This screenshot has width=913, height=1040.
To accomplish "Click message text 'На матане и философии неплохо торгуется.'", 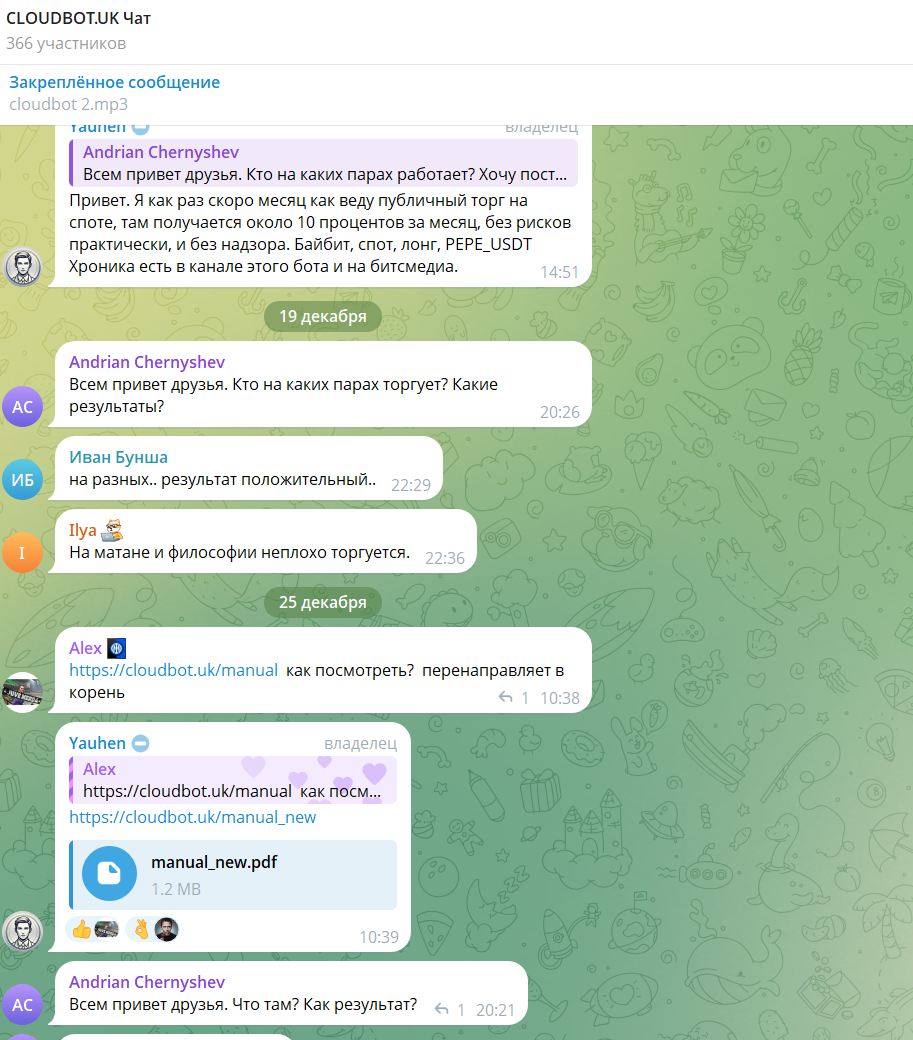I will [239, 552].
